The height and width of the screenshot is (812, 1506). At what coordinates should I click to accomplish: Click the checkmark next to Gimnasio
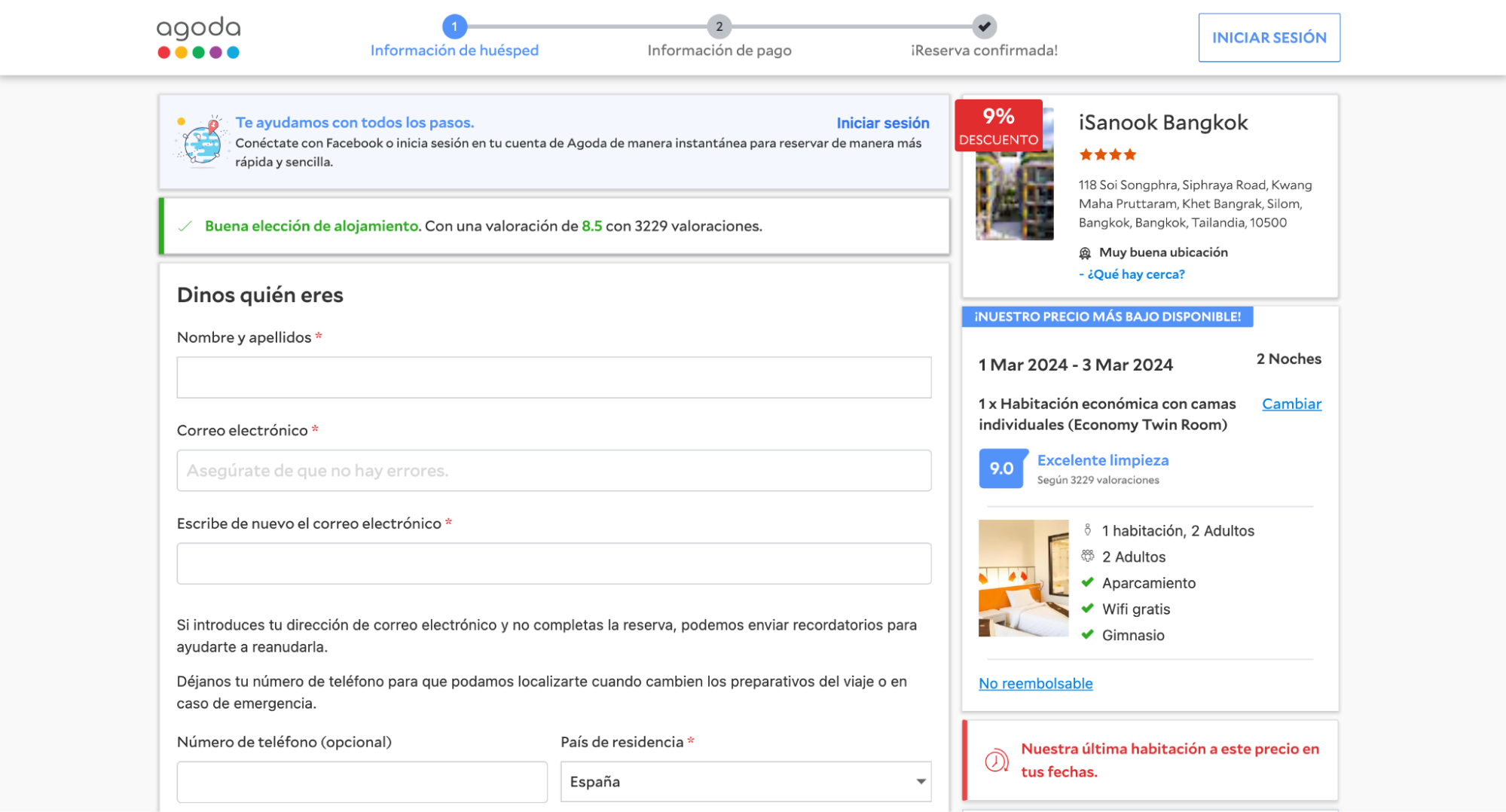click(1087, 635)
